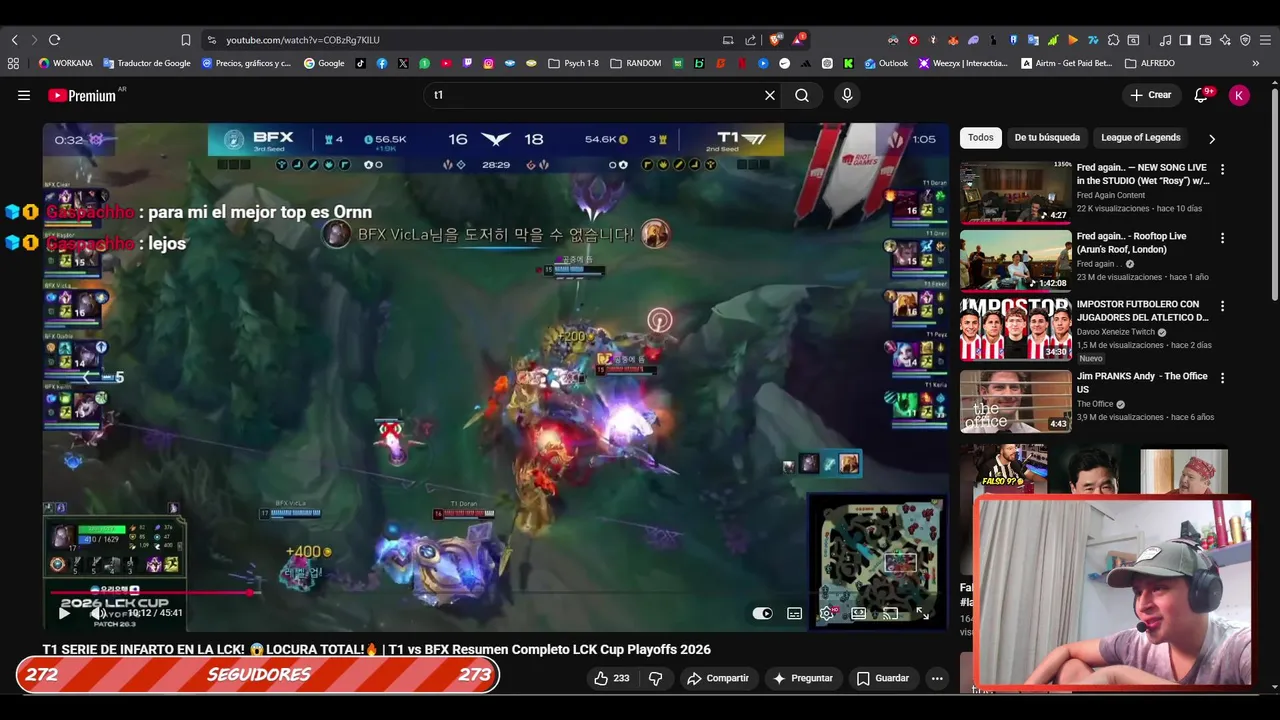Viewport: 1280px width, 720px height.
Task: Open site settings icon in address bar
Action: pos(211,40)
